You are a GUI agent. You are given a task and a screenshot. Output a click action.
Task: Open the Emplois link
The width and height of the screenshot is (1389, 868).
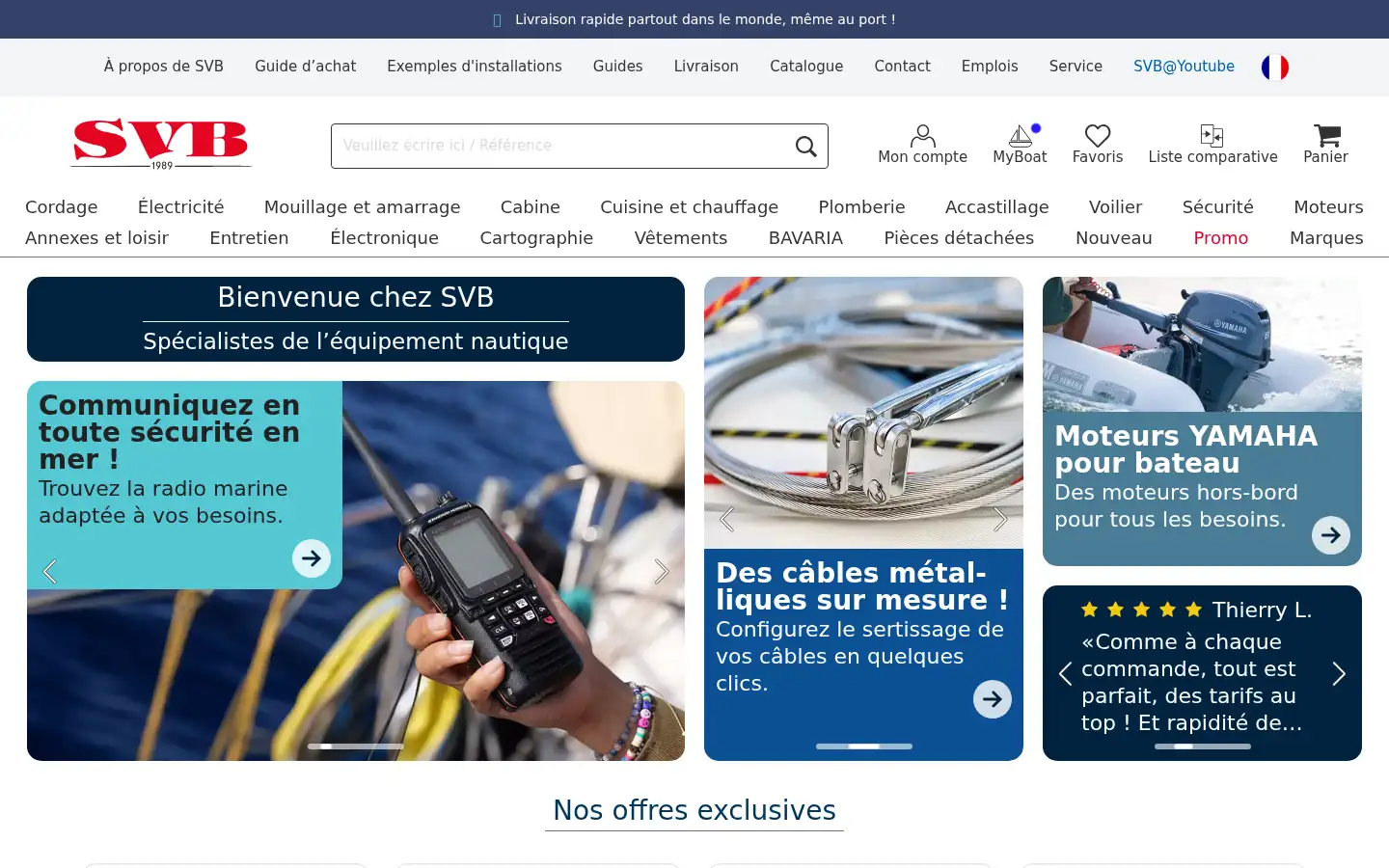pyautogui.click(x=990, y=67)
